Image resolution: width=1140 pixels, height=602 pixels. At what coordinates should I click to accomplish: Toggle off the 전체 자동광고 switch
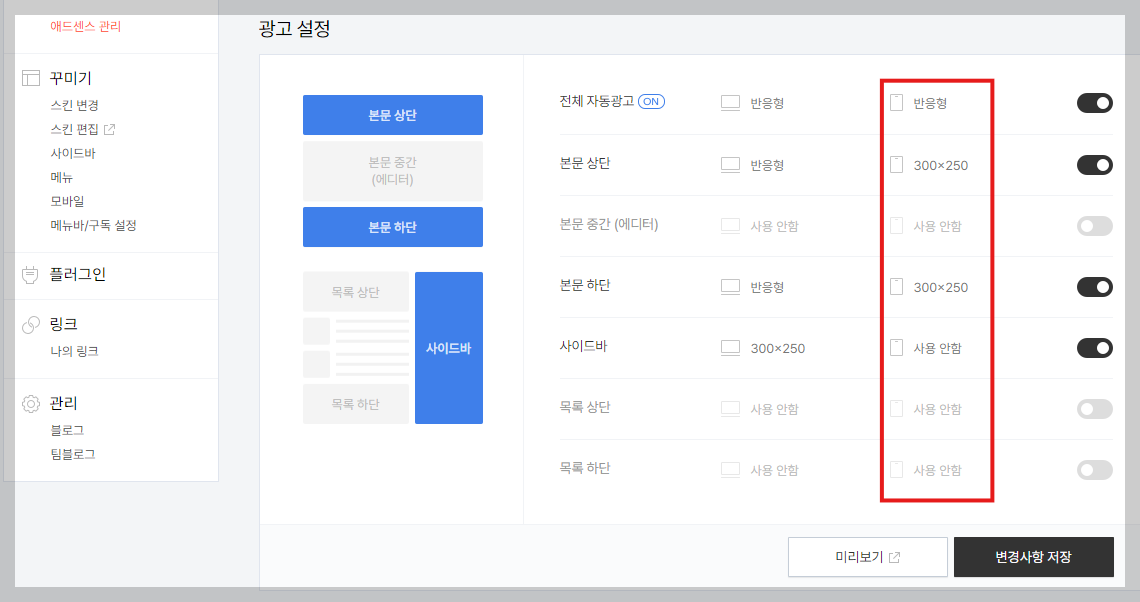click(1095, 101)
